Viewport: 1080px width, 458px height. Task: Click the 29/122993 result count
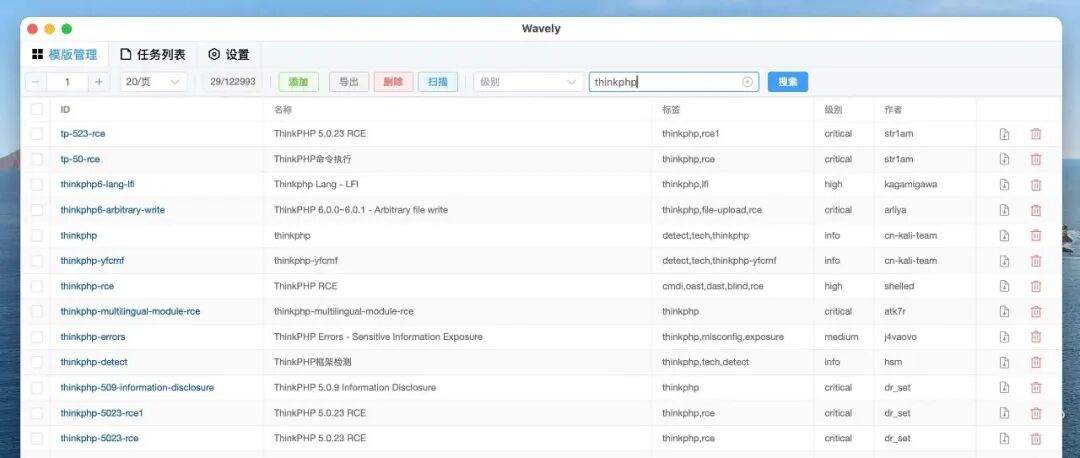233,82
